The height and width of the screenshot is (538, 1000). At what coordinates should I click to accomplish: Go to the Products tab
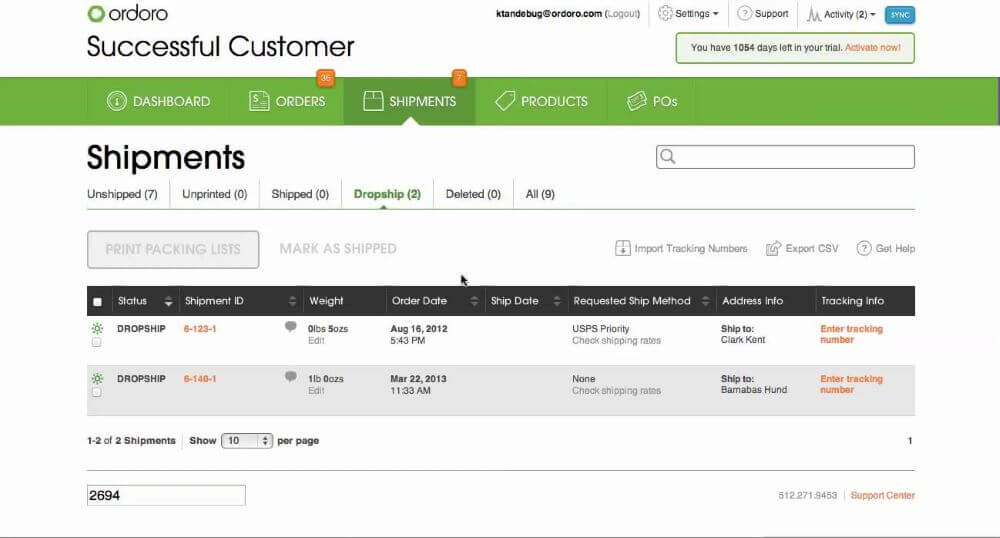[541, 101]
